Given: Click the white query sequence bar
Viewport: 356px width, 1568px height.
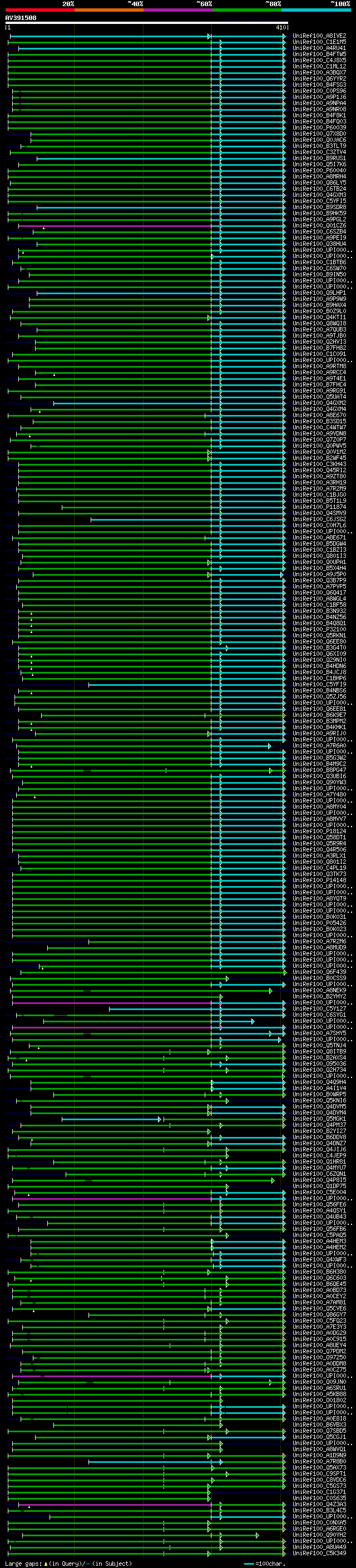Looking at the screenshot, I should tap(147, 23).
